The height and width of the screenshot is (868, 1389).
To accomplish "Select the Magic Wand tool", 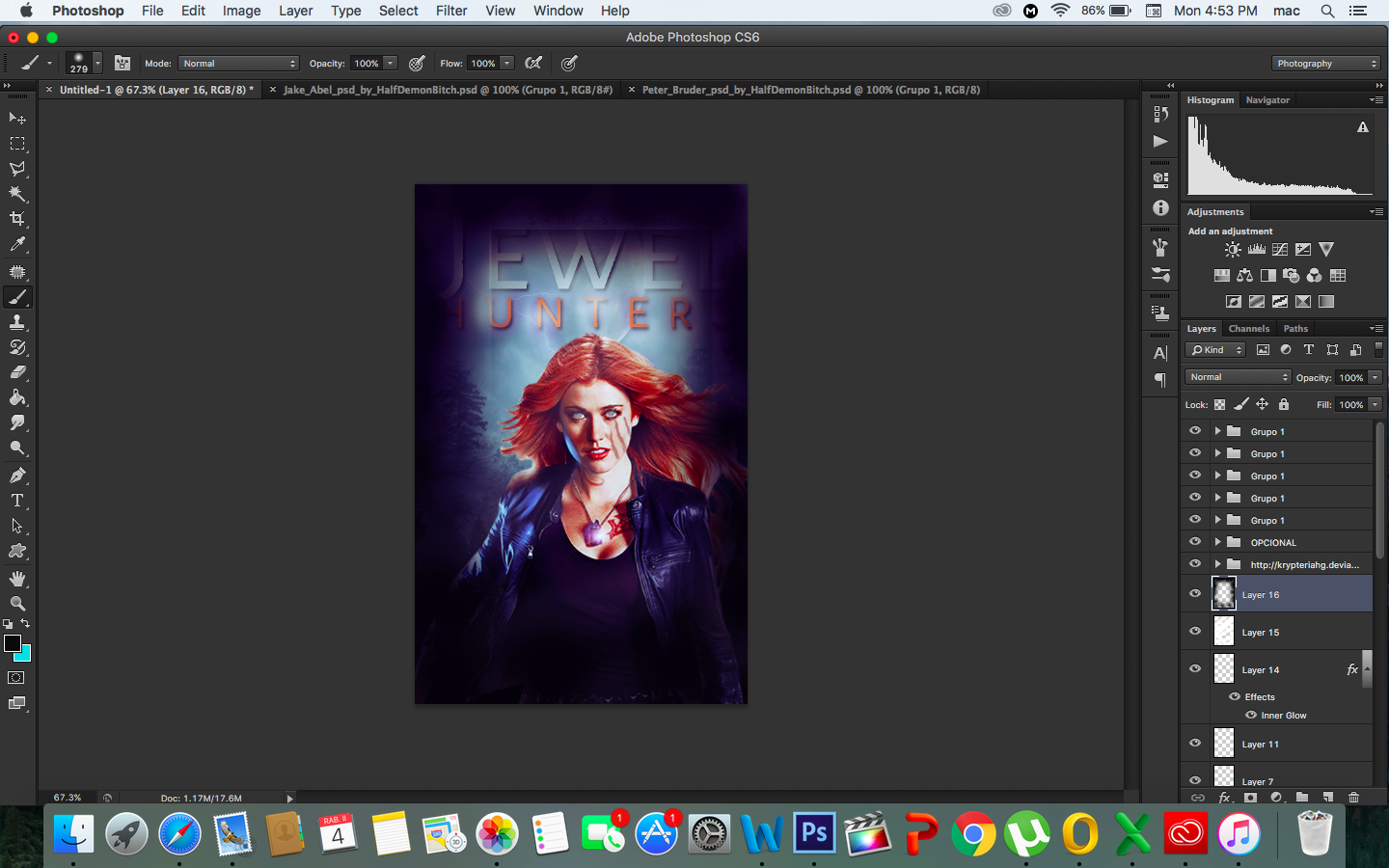I will pyautogui.click(x=17, y=194).
